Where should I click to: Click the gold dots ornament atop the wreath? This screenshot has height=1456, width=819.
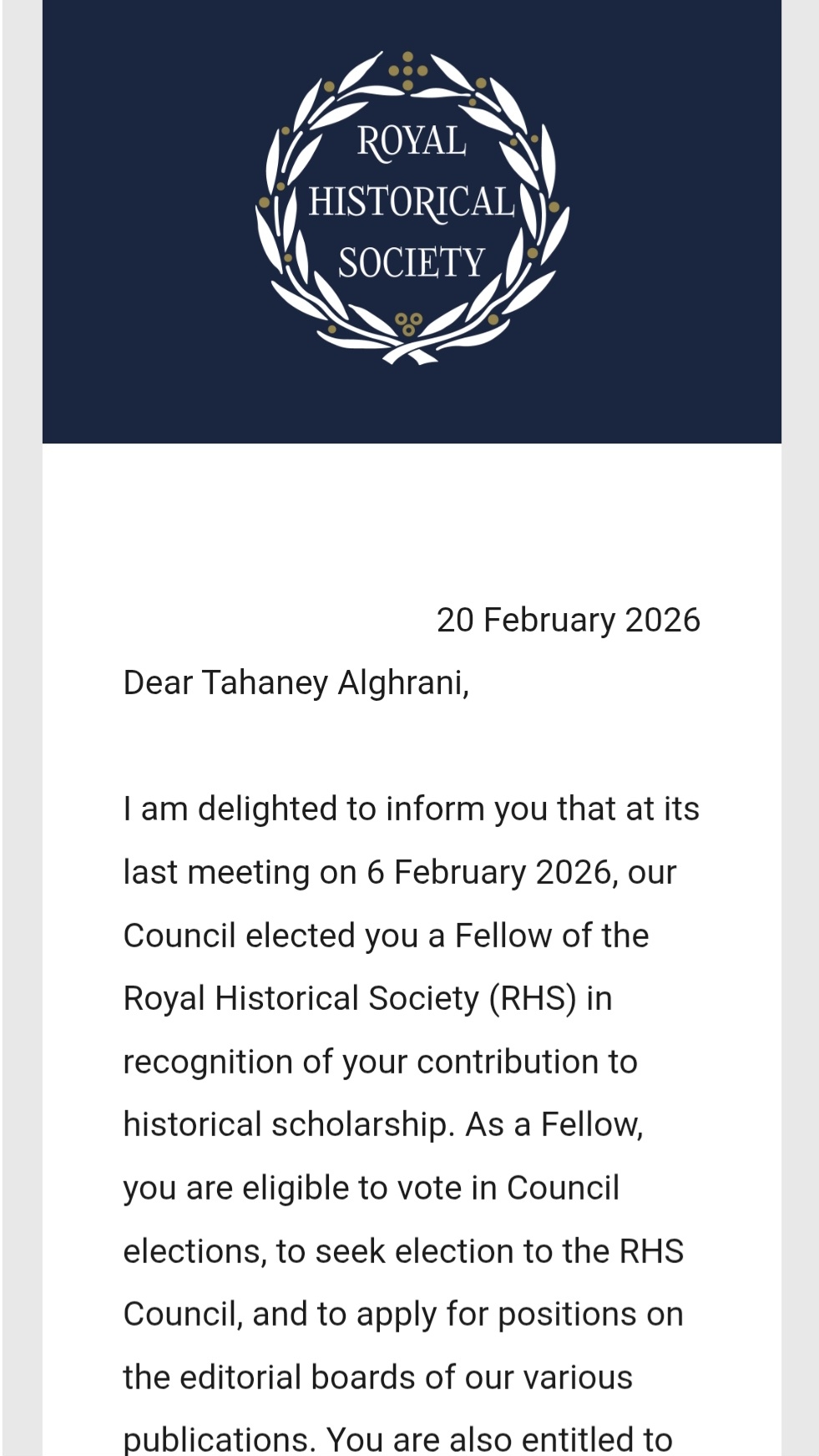point(408,69)
